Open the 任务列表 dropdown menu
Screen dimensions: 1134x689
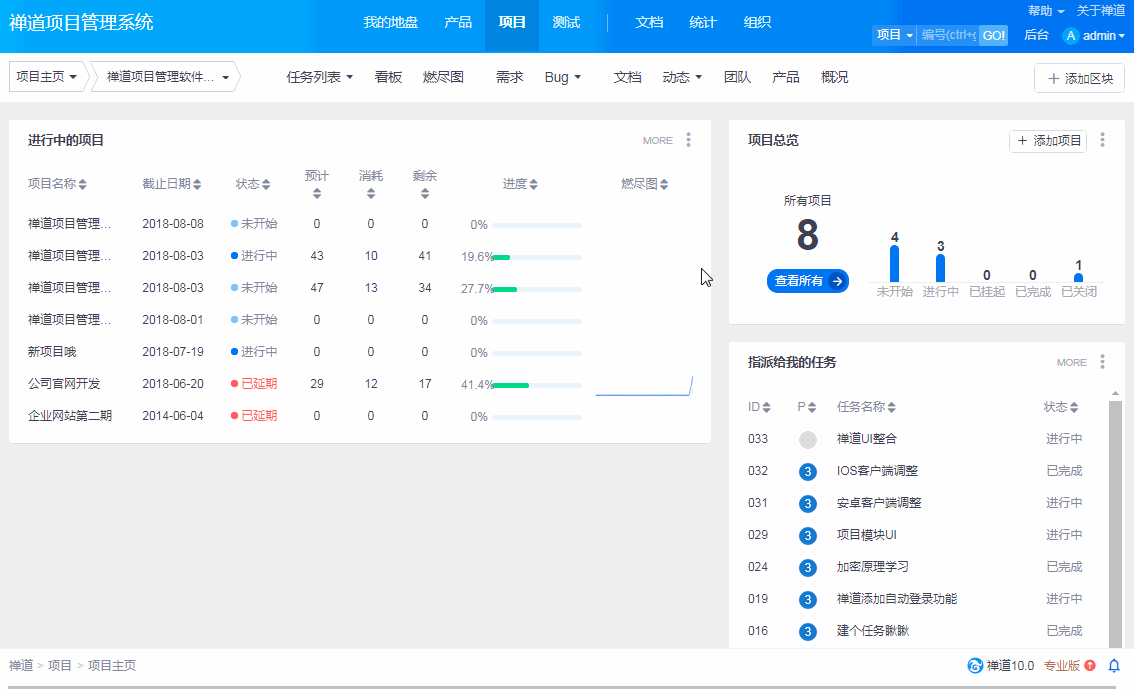click(x=320, y=77)
